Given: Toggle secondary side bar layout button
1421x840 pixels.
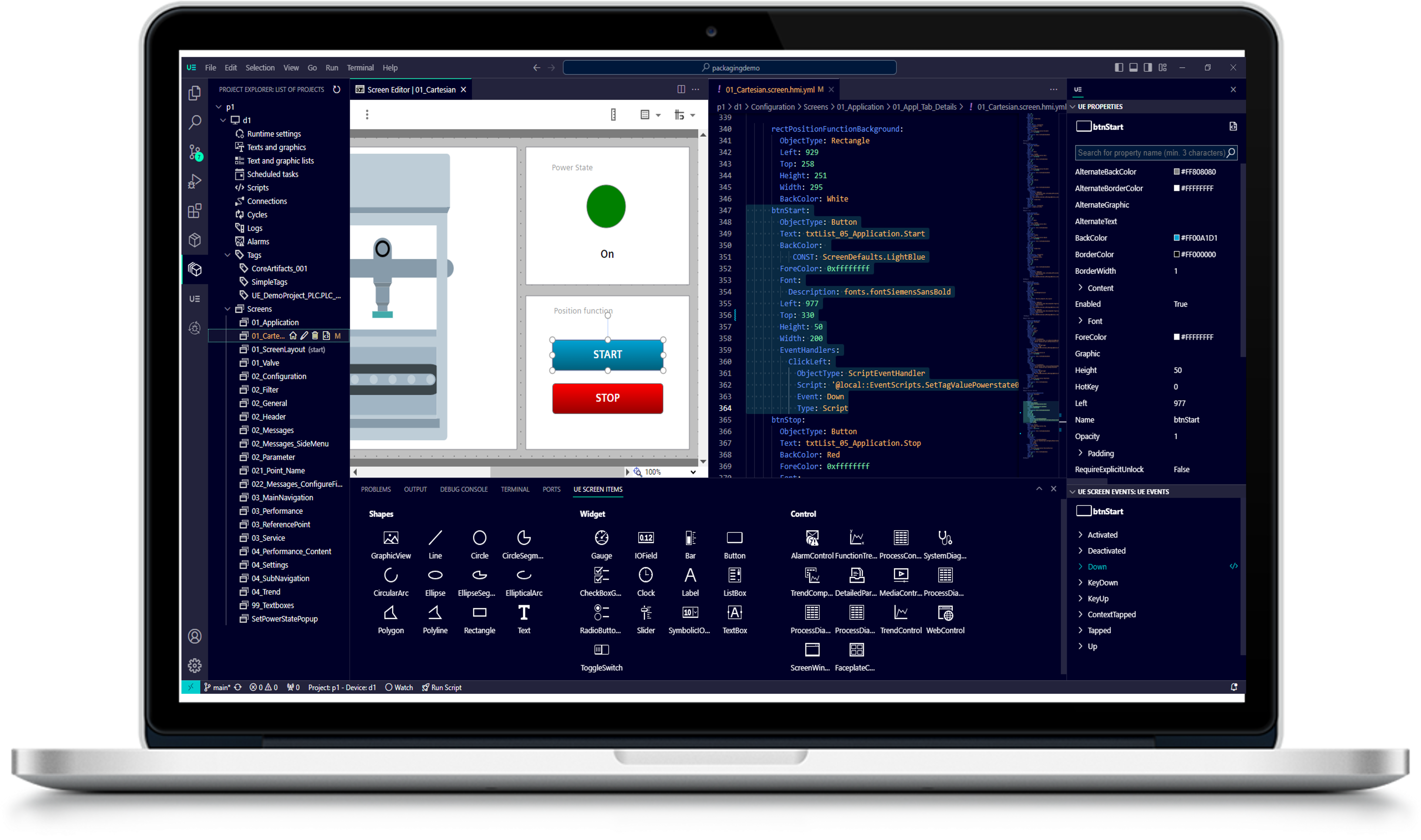Looking at the screenshot, I should pos(1148,67).
